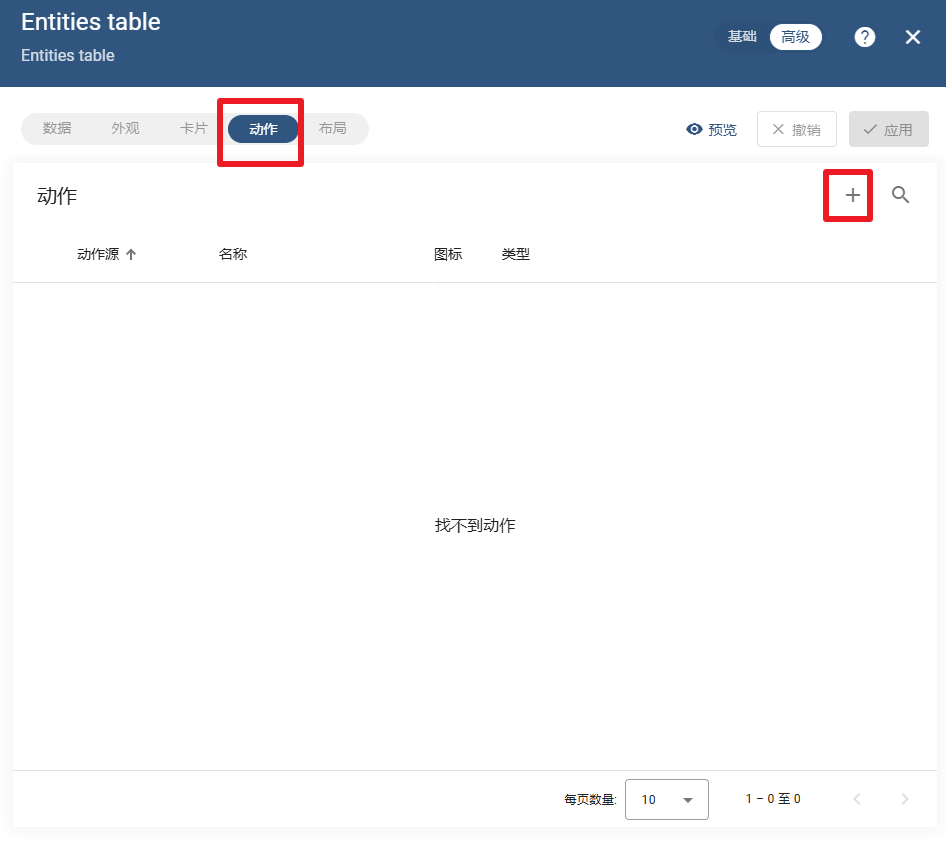
Task: Click the 找不到动作 empty message
Action: (x=475, y=526)
